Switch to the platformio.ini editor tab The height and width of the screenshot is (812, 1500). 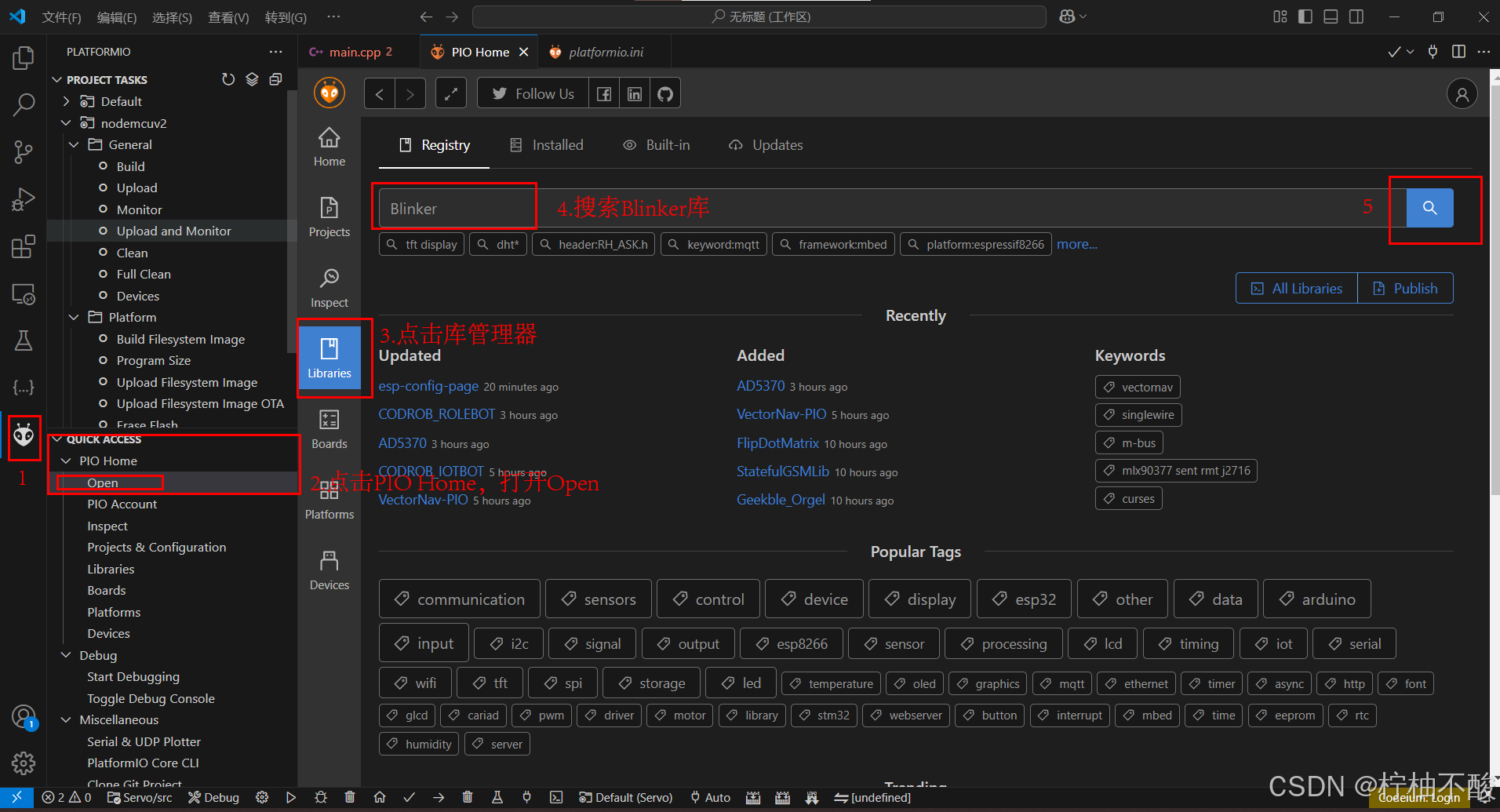[606, 52]
